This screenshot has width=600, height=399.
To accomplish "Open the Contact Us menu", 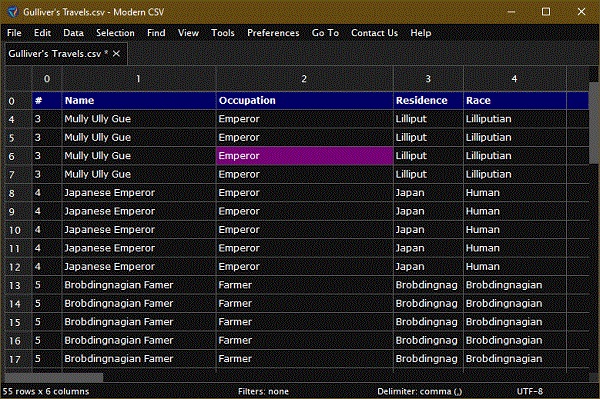I will point(374,33).
